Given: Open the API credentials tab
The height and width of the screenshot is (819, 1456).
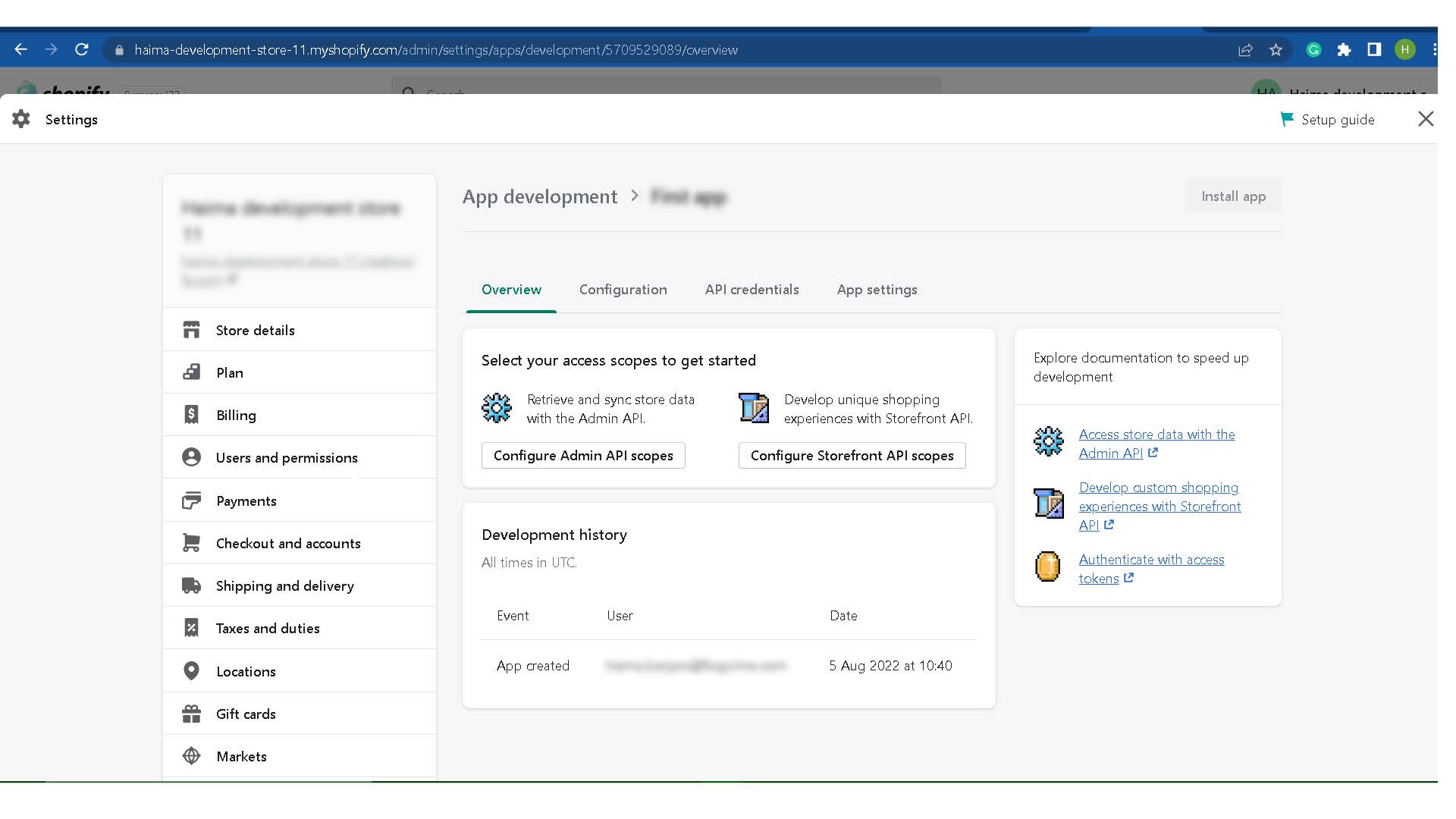Looking at the screenshot, I should pyautogui.click(x=752, y=290).
